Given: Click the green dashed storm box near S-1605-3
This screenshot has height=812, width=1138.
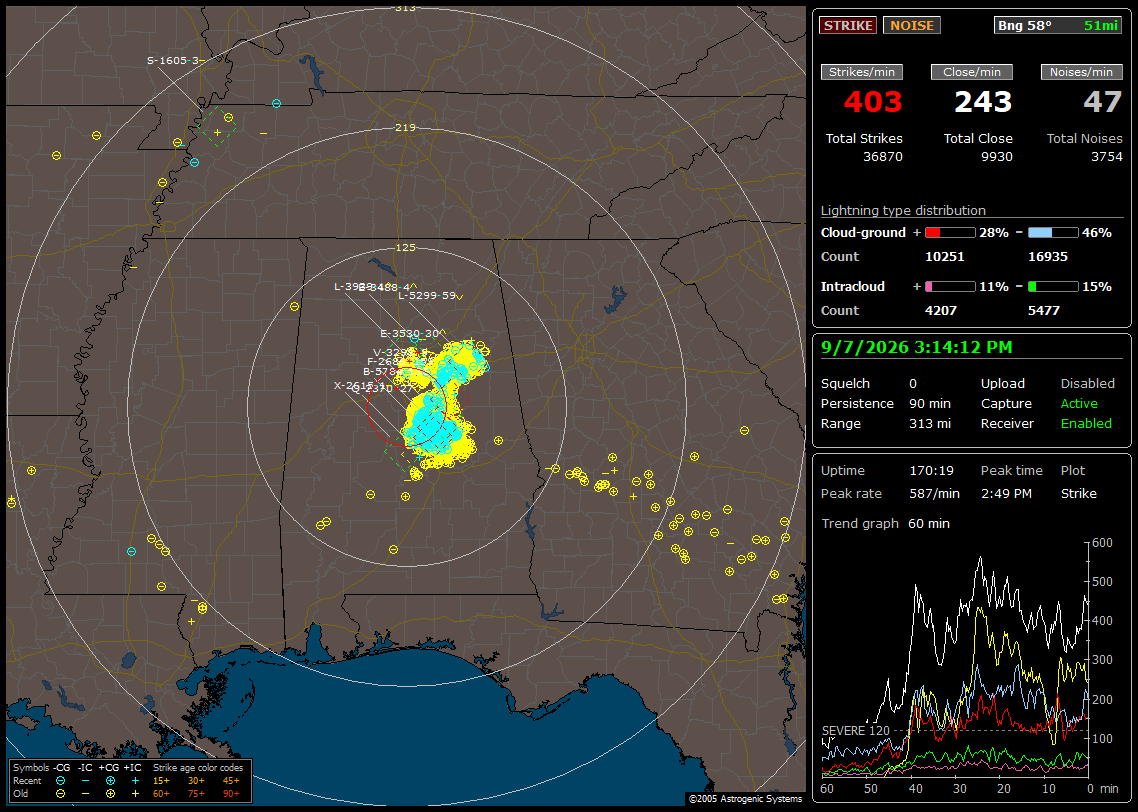Looking at the screenshot, I should (x=217, y=128).
